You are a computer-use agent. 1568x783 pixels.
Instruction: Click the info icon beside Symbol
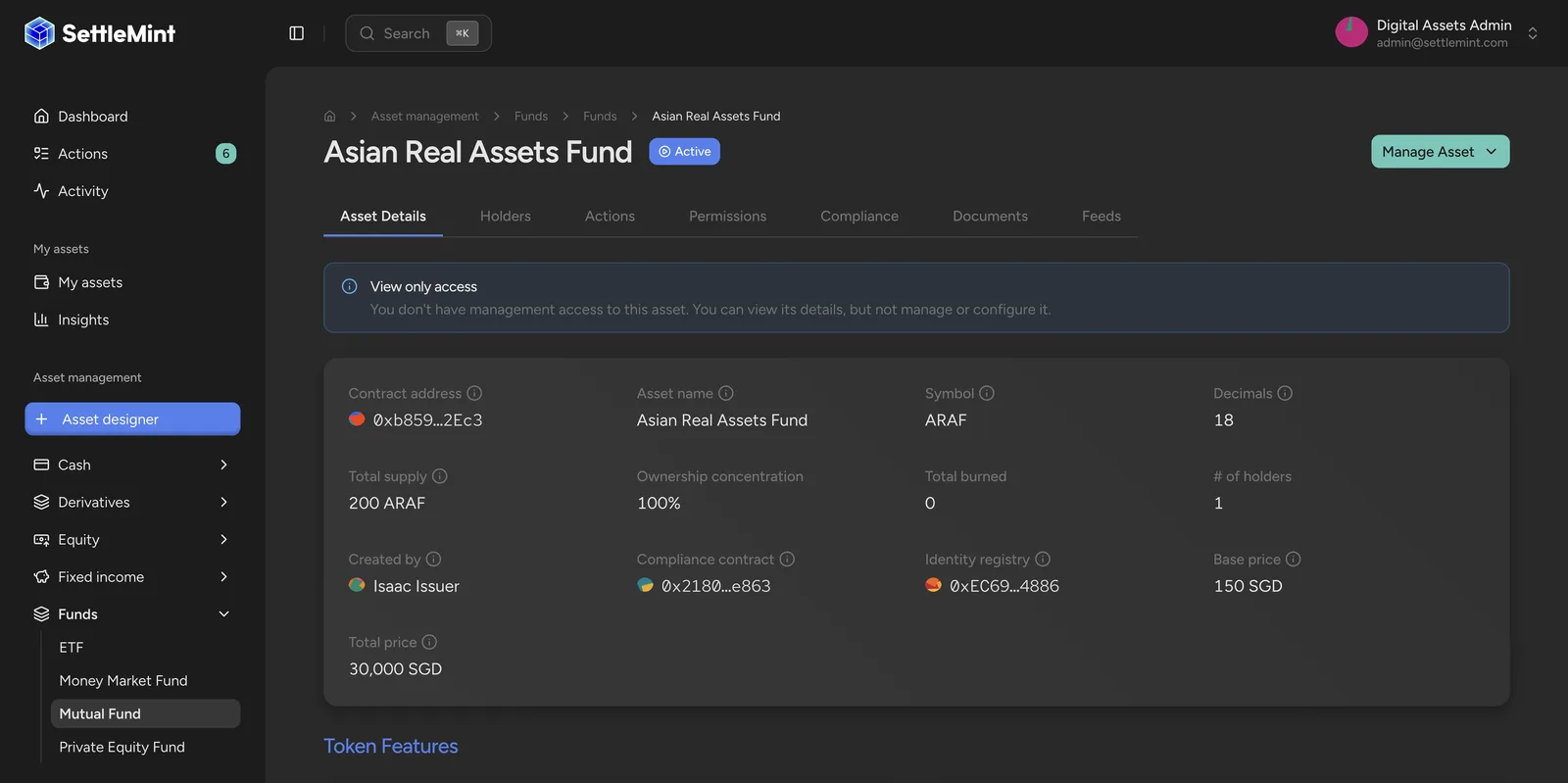[x=987, y=393]
